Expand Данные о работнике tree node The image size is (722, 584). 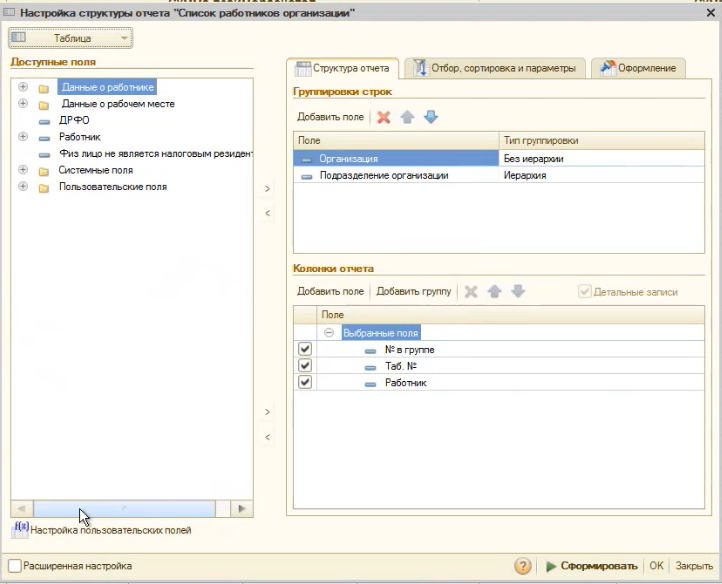pos(22,87)
